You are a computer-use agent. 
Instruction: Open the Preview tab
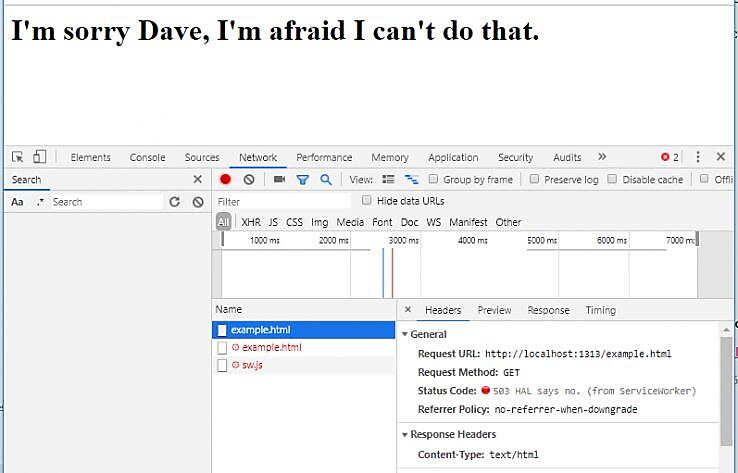coord(494,310)
